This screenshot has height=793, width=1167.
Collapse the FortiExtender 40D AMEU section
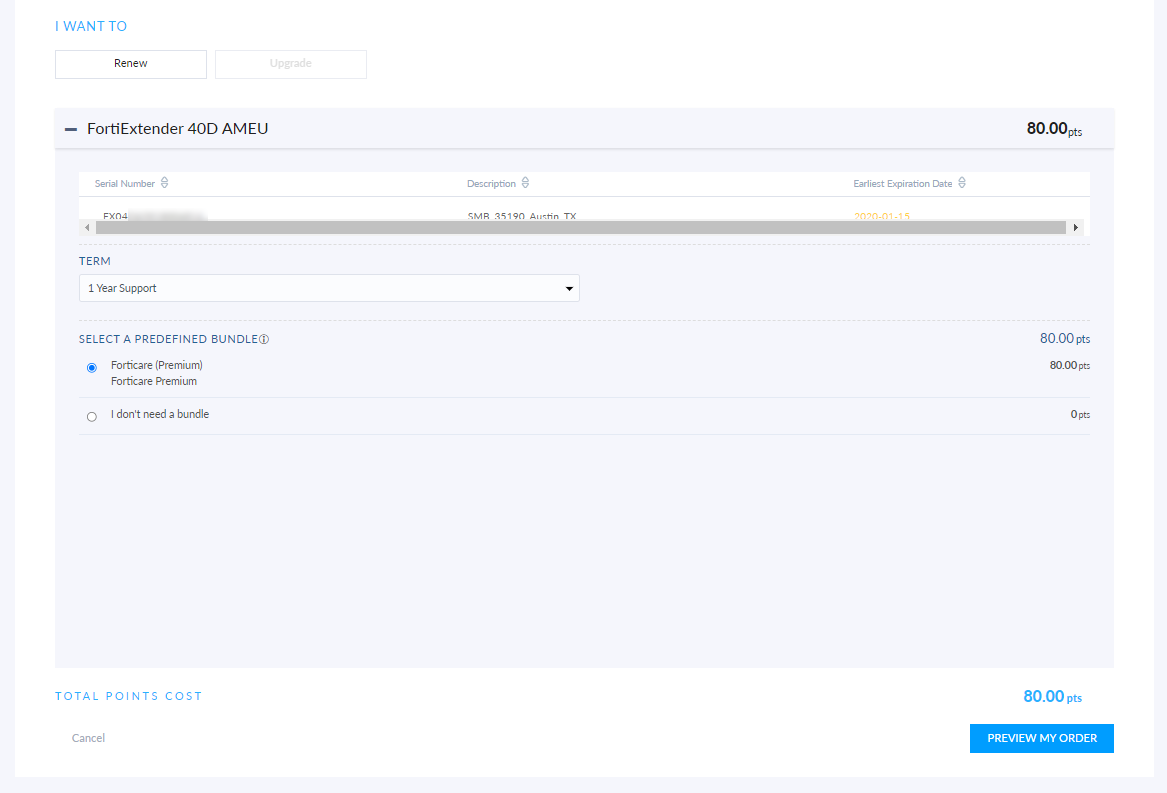coord(71,130)
